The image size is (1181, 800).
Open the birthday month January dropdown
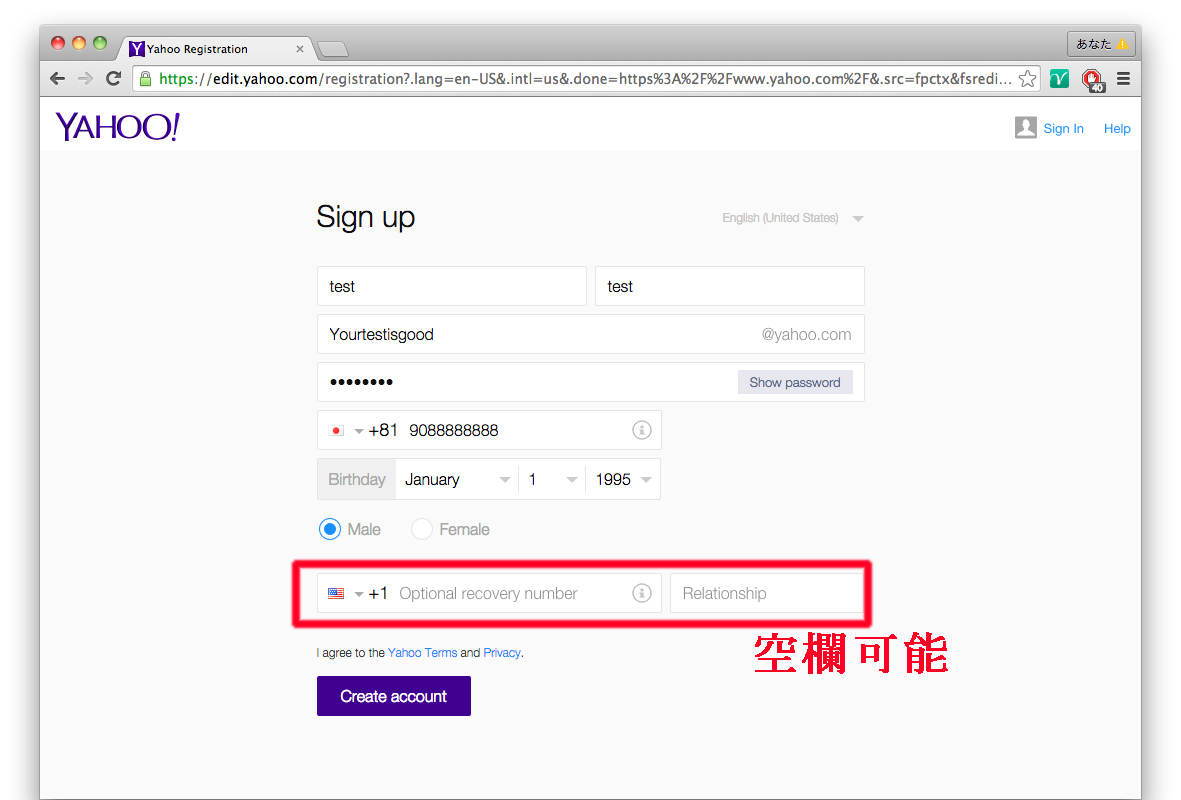point(457,479)
